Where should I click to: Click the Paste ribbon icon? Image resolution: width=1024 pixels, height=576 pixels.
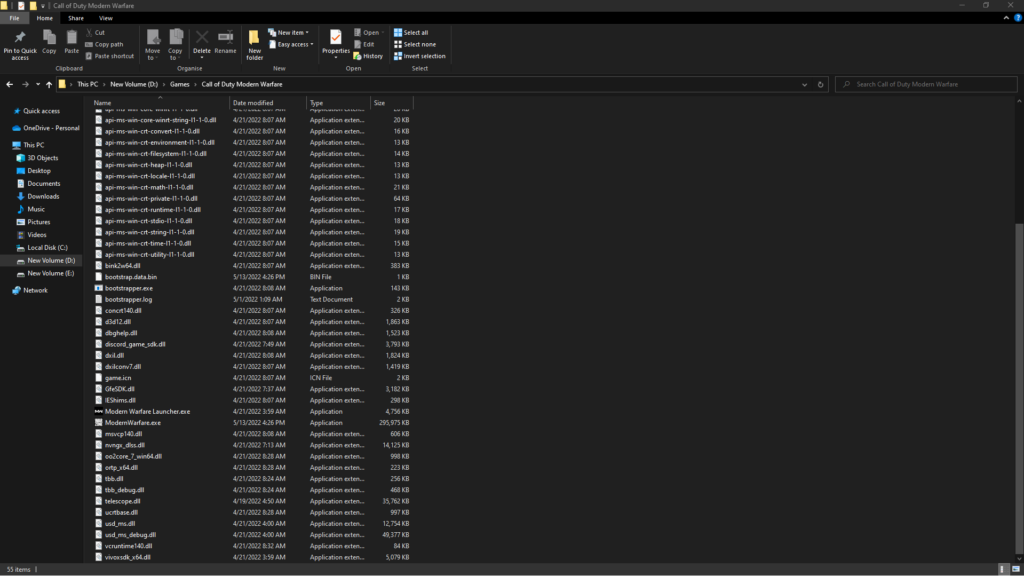point(71,42)
